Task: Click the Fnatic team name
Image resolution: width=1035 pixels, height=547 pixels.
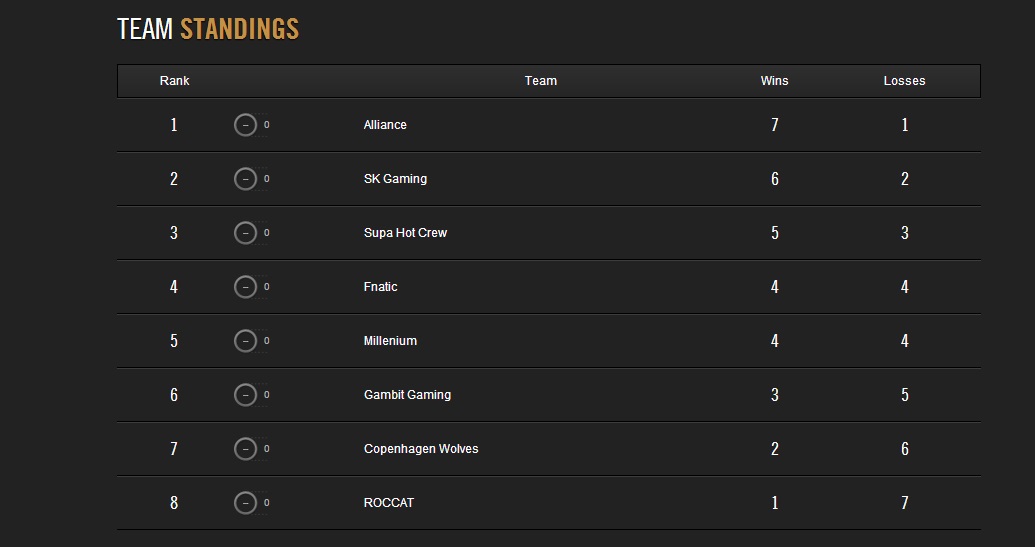Action: (380, 287)
